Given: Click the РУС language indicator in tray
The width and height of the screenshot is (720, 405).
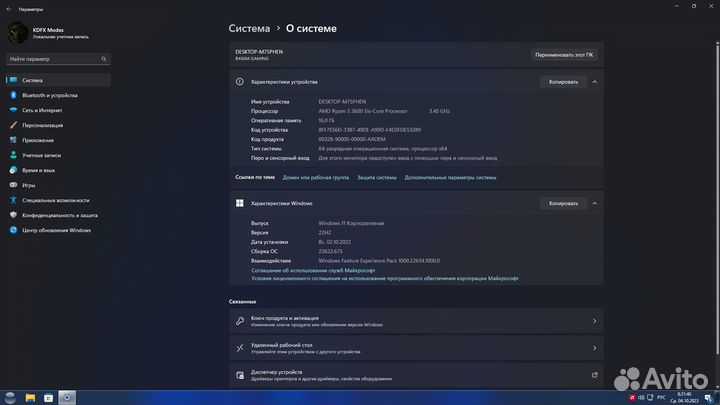Looking at the screenshot, I should coord(661,397).
